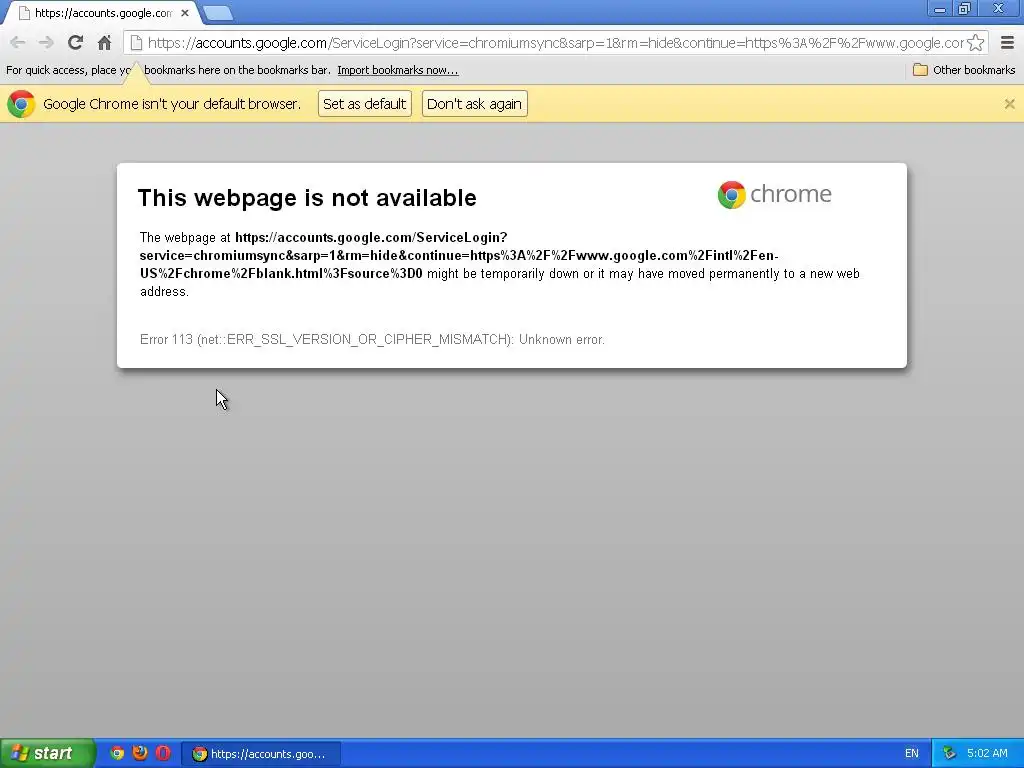
Task: Click the EN language indicator
Action: tap(912, 754)
